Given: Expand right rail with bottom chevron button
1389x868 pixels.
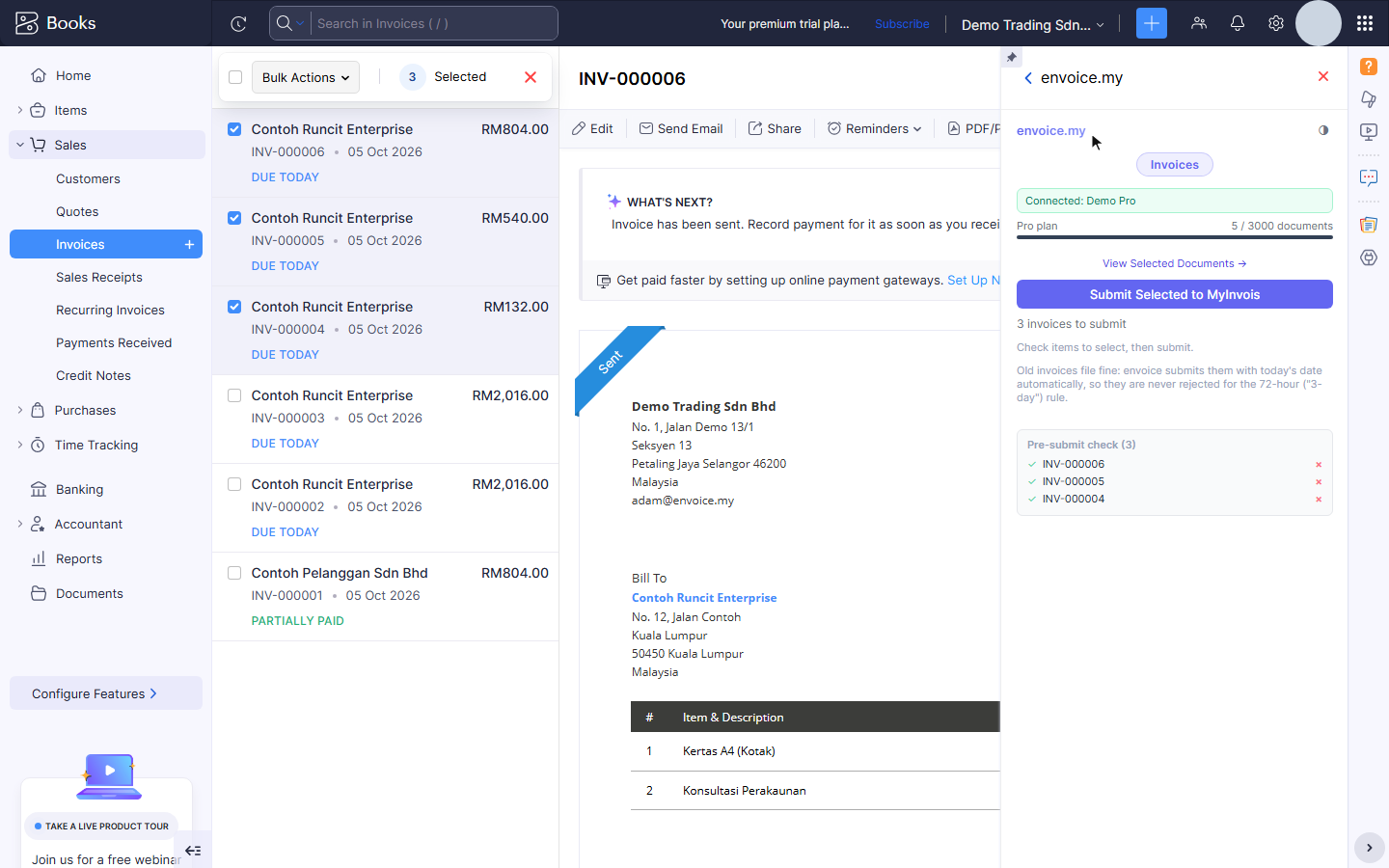Looking at the screenshot, I should pyautogui.click(x=1369, y=848).
